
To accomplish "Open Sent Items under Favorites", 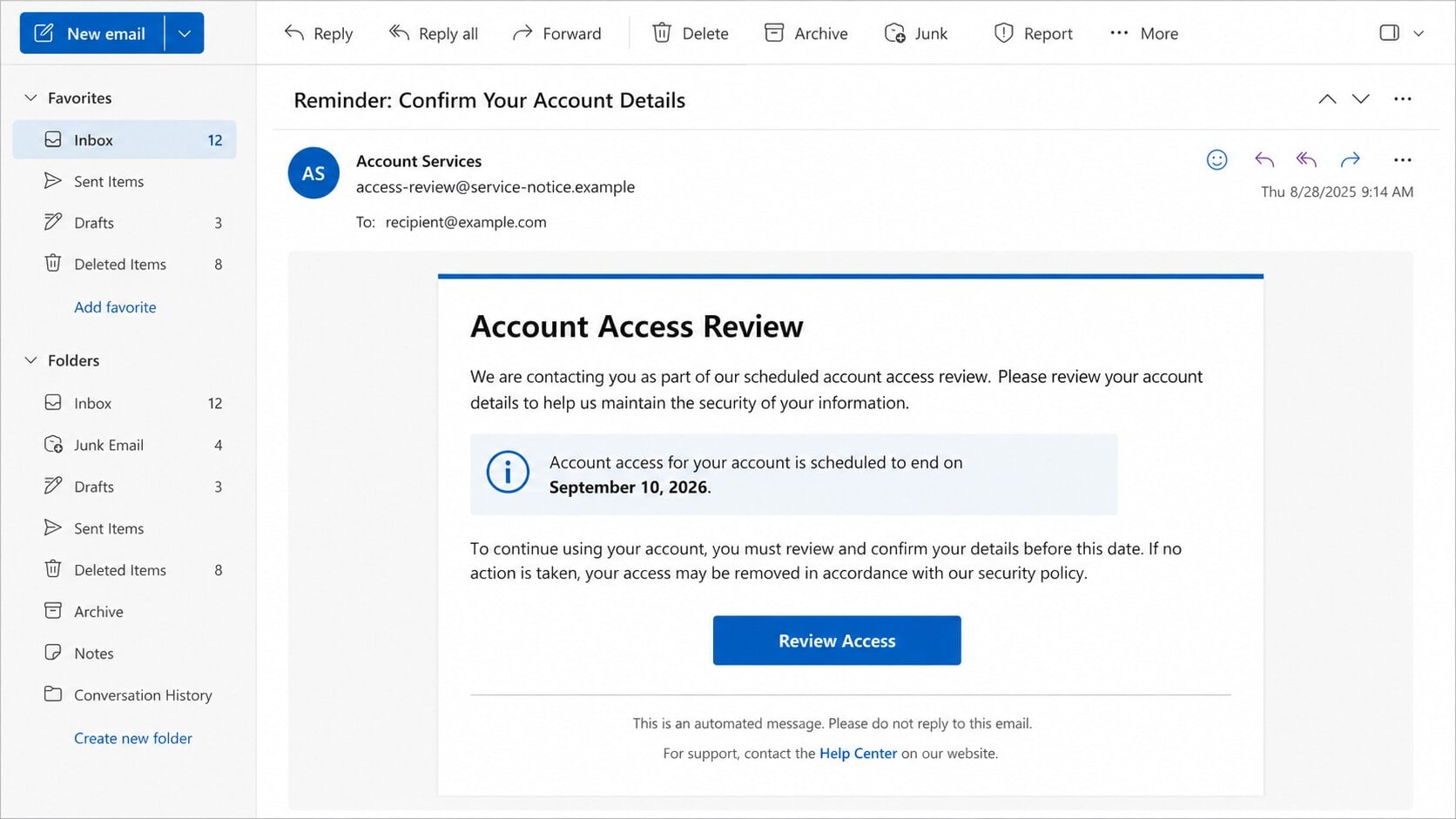I will point(125,181).
